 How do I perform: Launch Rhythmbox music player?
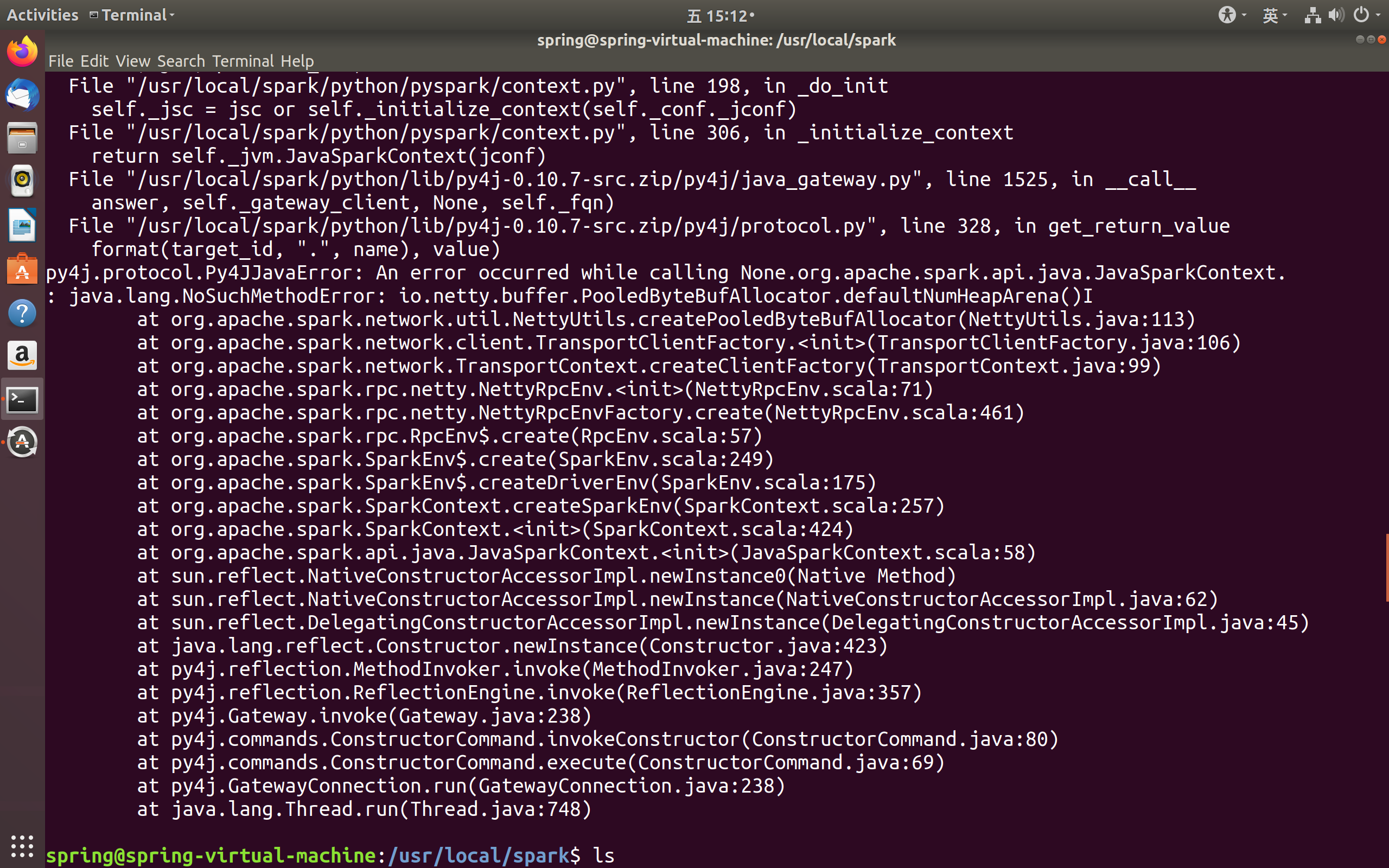coord(22,180)
